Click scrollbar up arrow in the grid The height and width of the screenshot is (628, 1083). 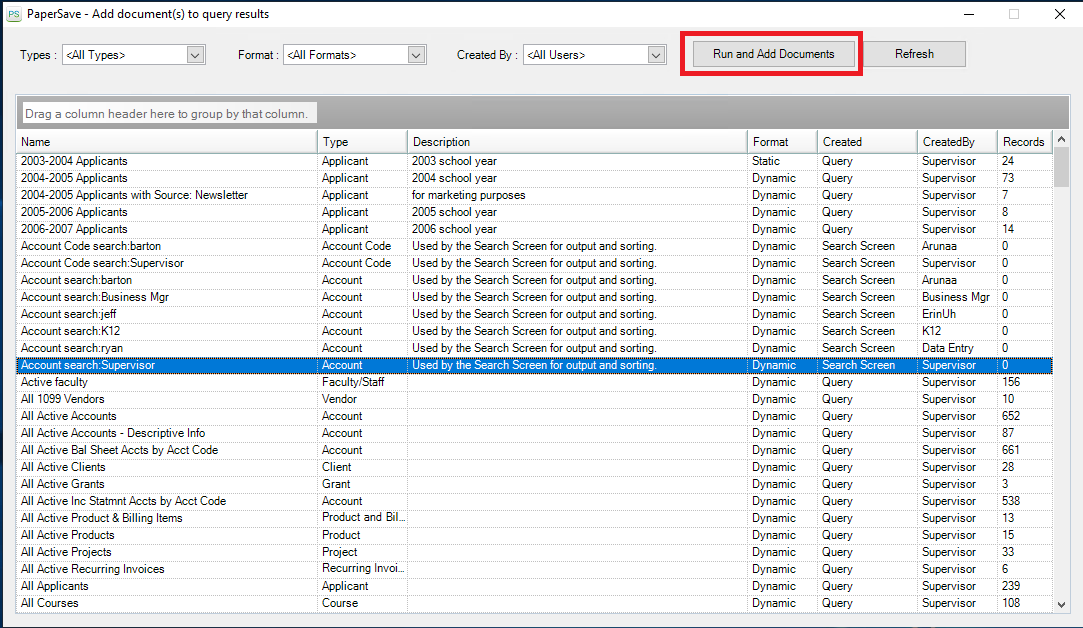pos(1062,142)
